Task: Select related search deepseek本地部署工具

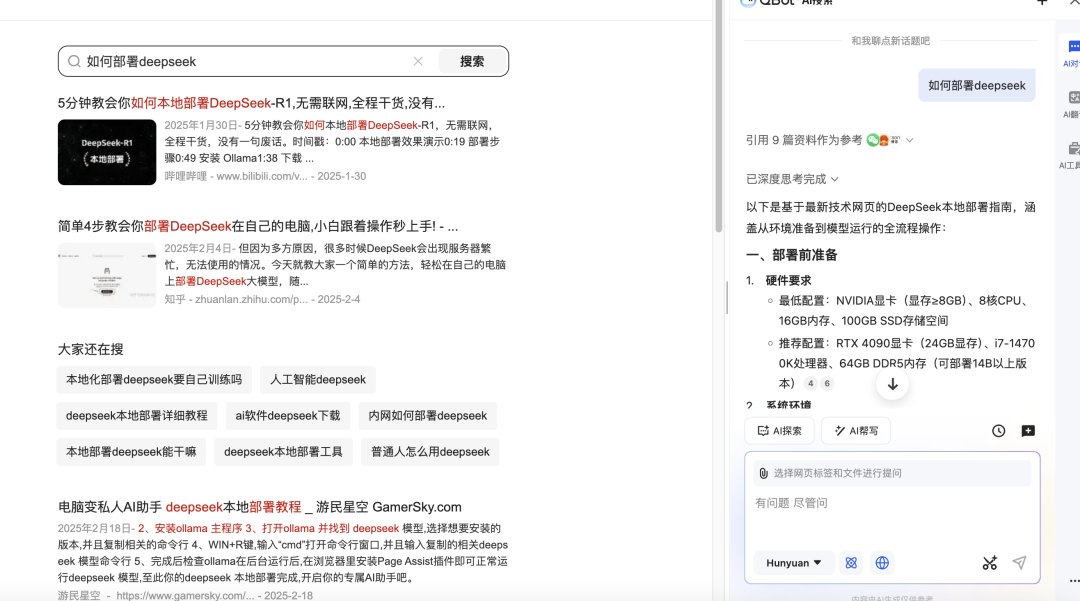Action: tap(283, 452)
